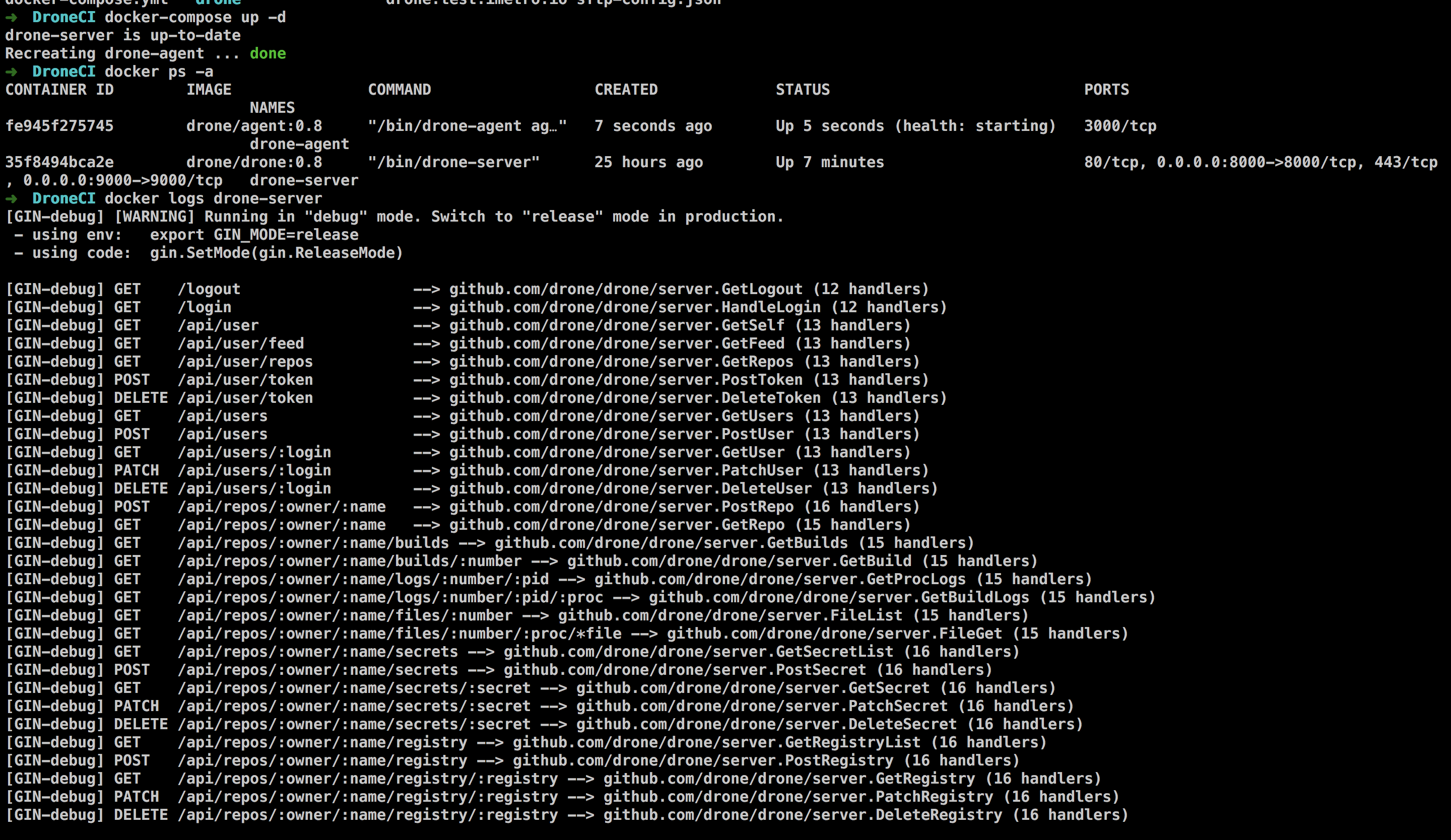
Task: Click the prompt arrow before docker logs command
Action: coord(11,198)
